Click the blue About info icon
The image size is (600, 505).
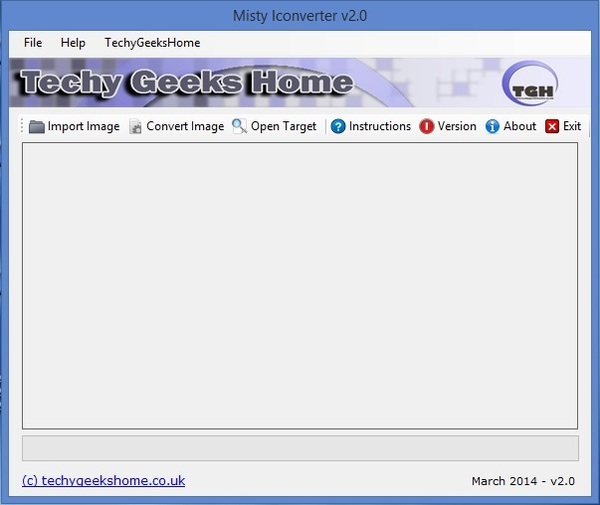click(492, 127)
